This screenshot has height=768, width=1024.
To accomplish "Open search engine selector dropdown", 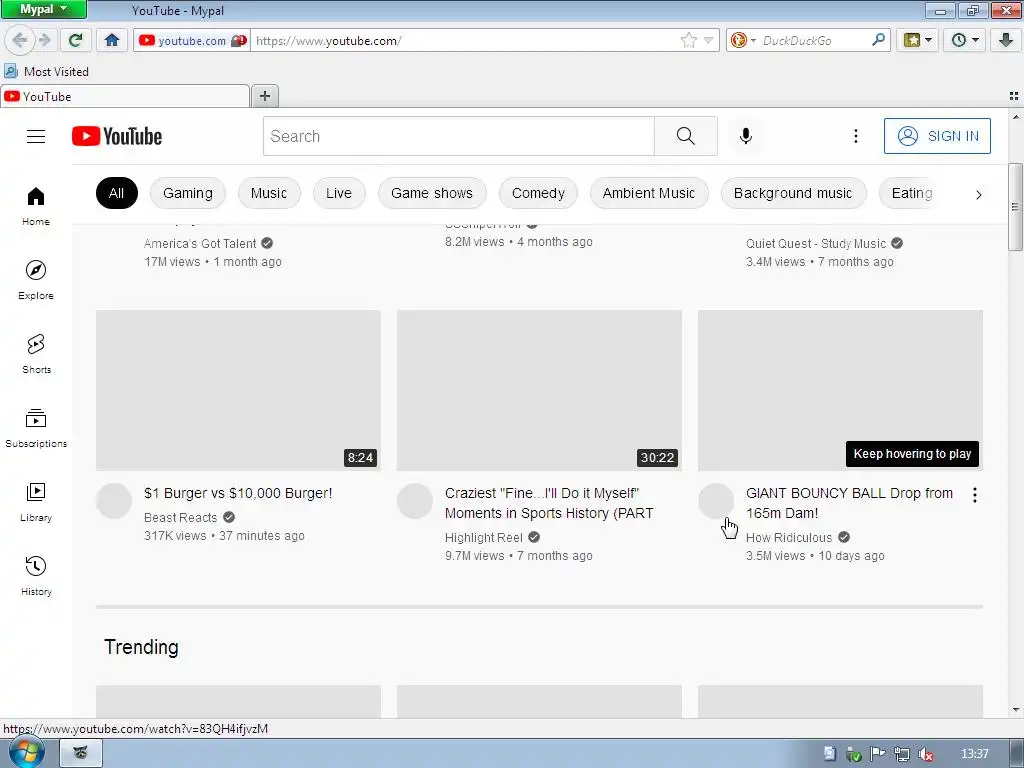I will pos(743,40).
